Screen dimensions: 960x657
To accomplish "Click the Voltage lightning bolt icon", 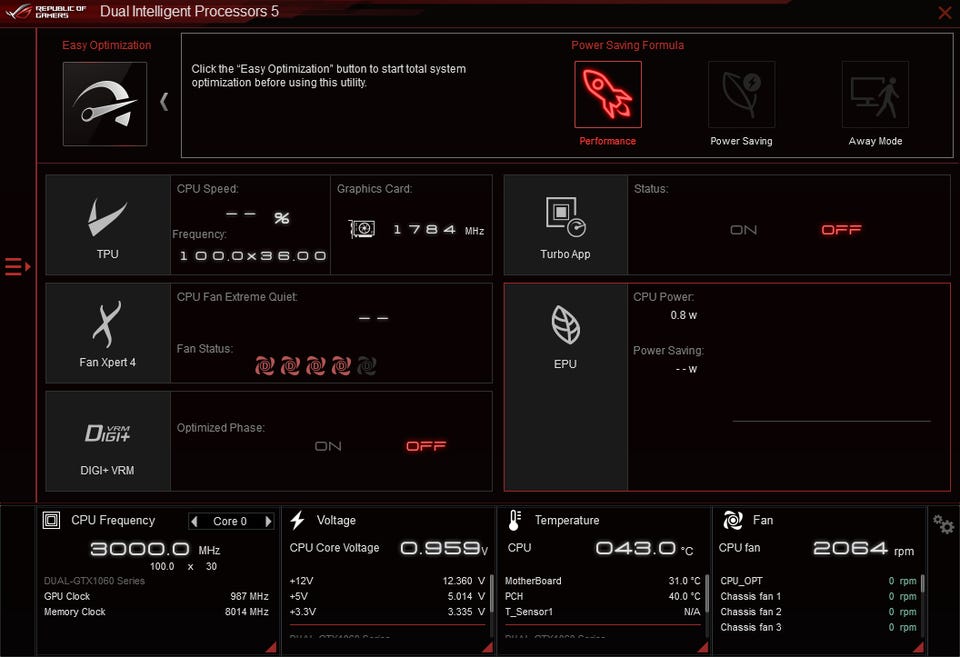I will 298,520.
